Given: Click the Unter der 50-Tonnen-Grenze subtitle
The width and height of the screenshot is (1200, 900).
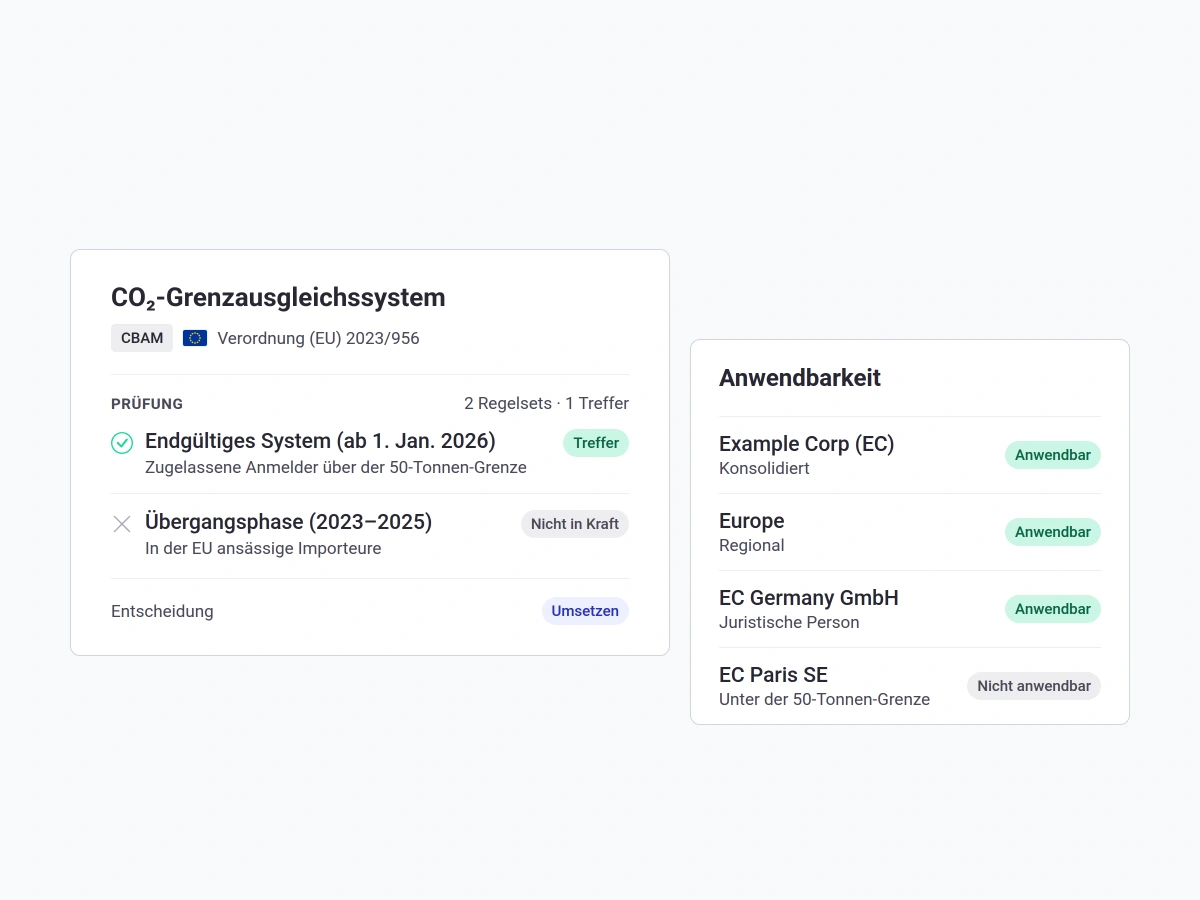Looking at the screenshot, I should pos(824,699).
